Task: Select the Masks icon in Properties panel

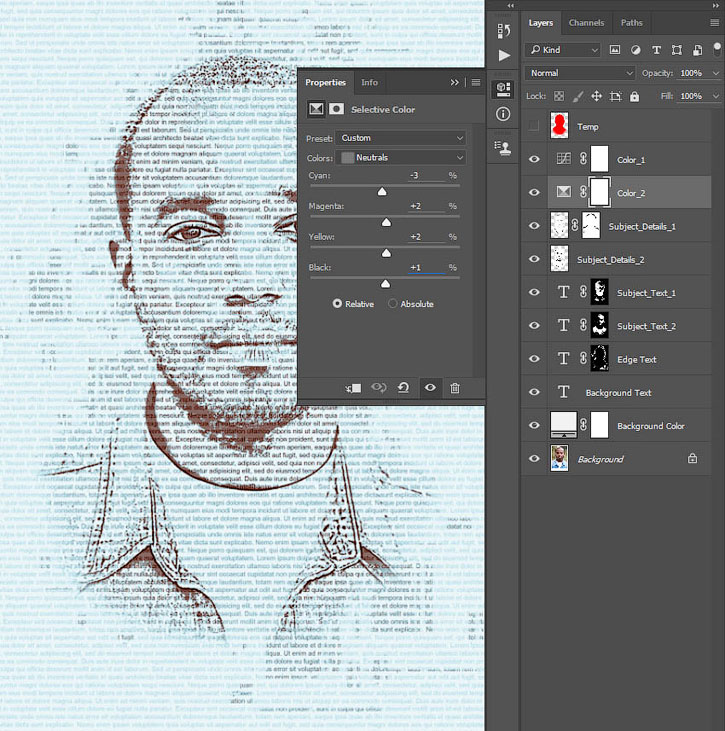Action: click(336, 109)
